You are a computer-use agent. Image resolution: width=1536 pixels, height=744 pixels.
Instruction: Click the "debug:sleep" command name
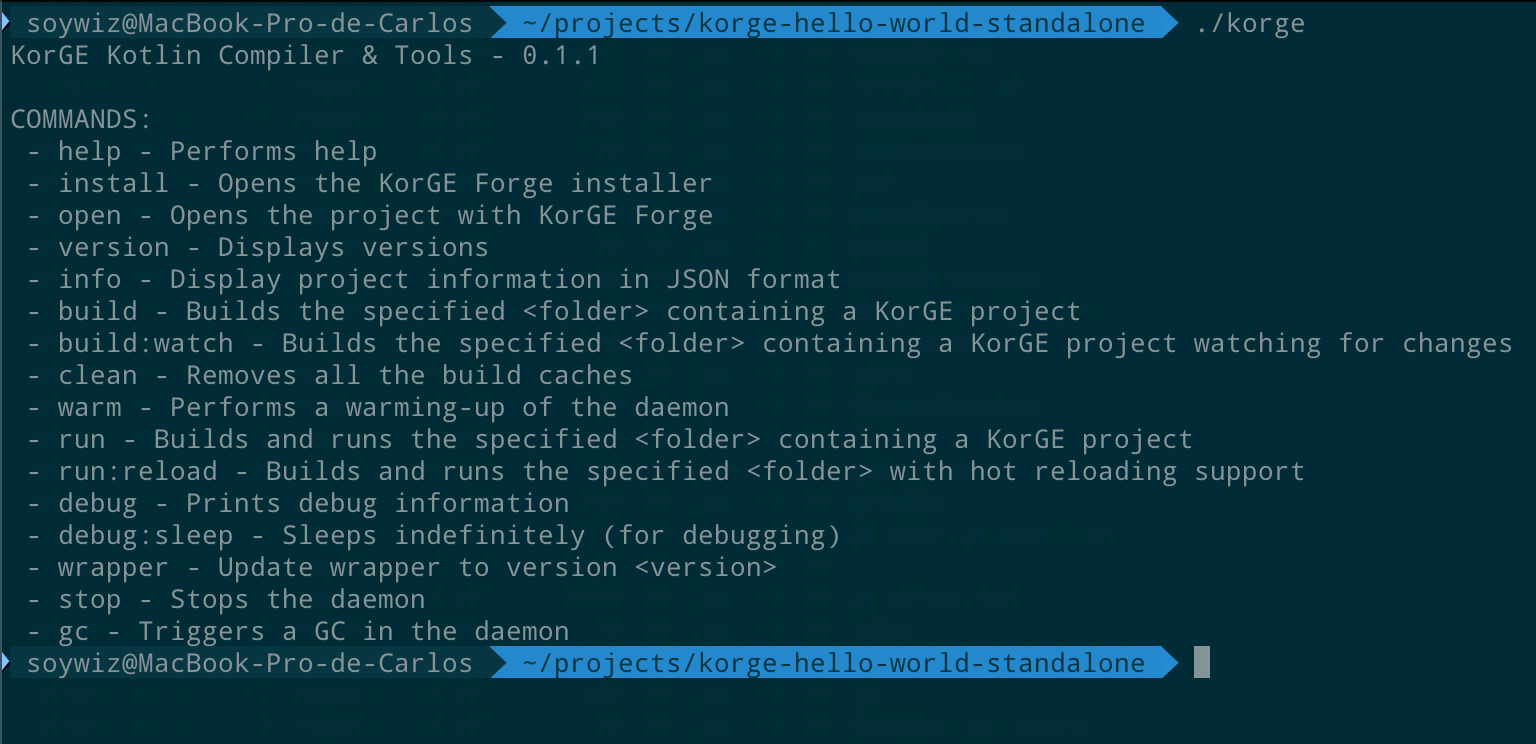click(x=145, y=536)
